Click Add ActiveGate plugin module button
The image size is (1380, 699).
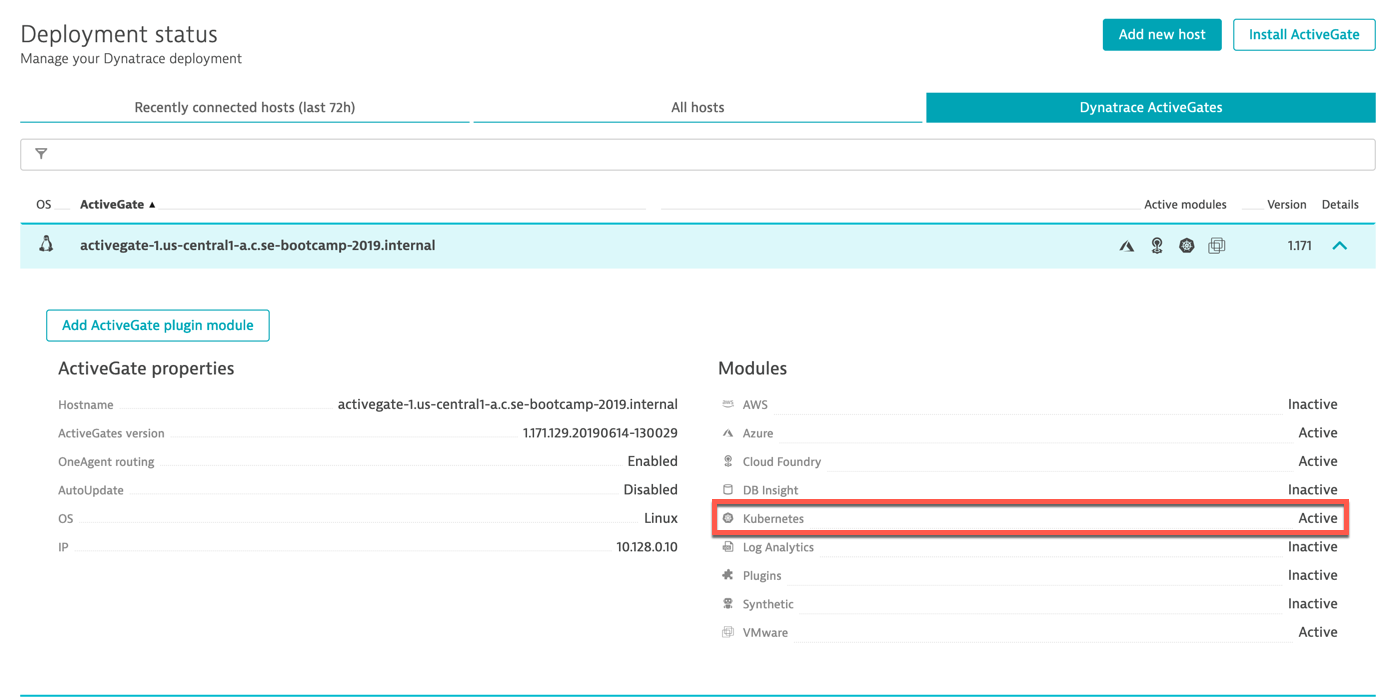click(158, 325)
